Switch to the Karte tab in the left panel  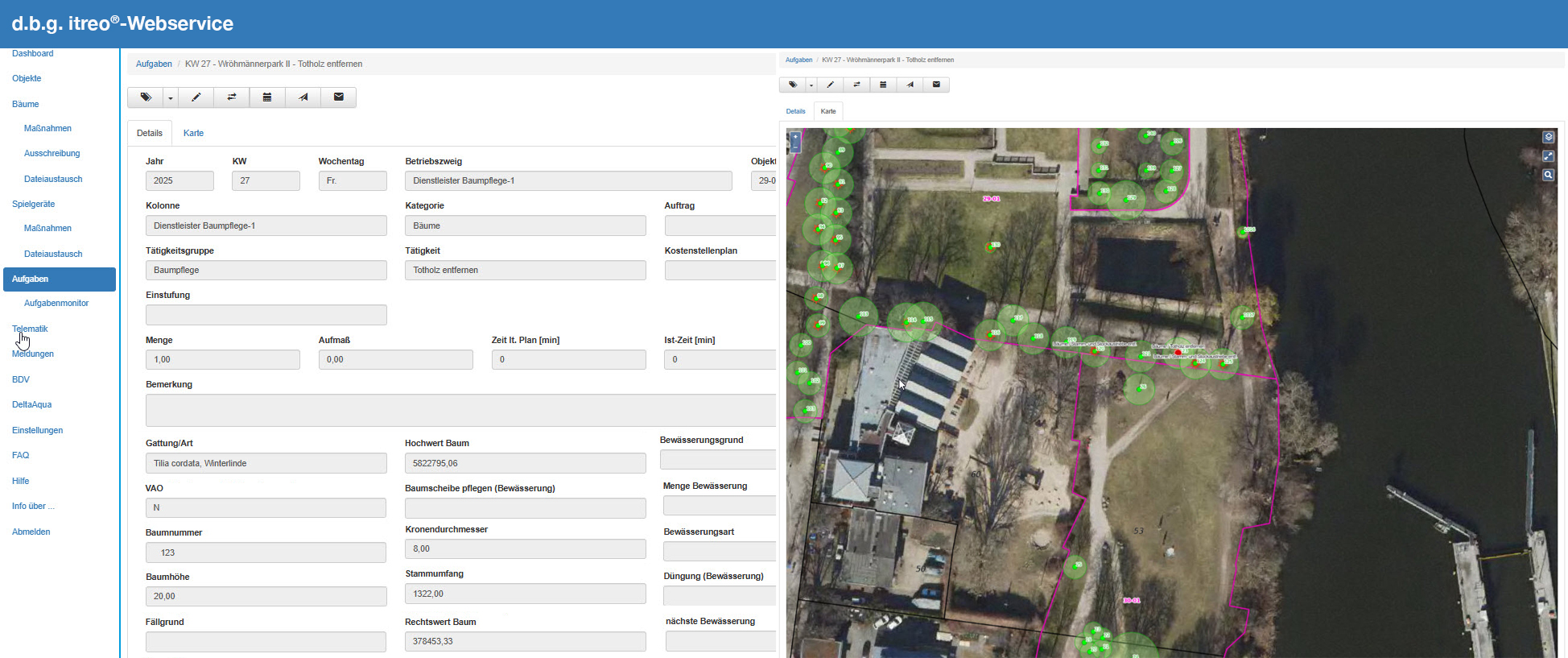(193, 134)
